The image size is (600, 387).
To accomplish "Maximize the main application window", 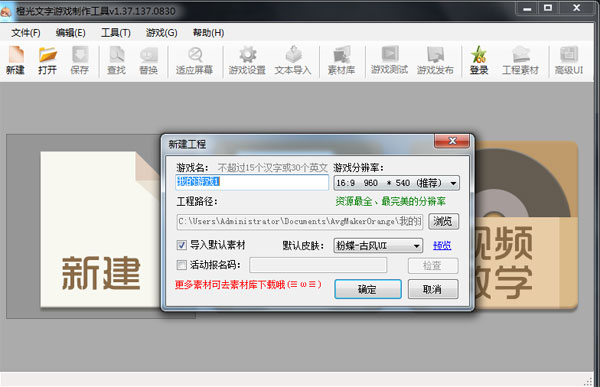I will click(x=548, y=8).
